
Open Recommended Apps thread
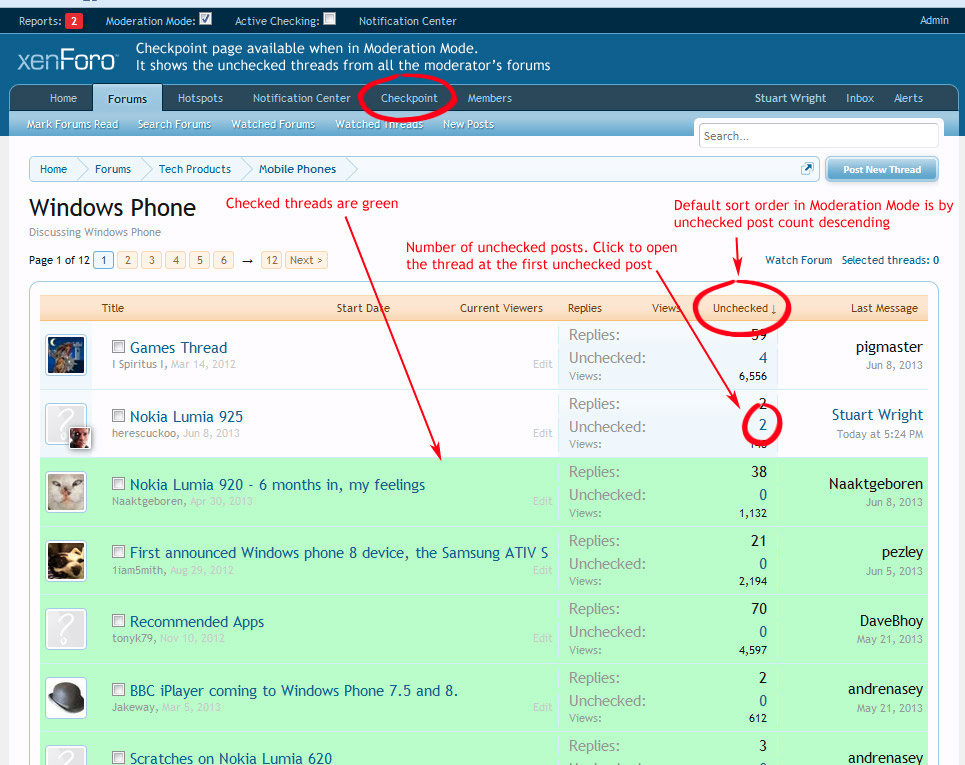coord(197,622)
